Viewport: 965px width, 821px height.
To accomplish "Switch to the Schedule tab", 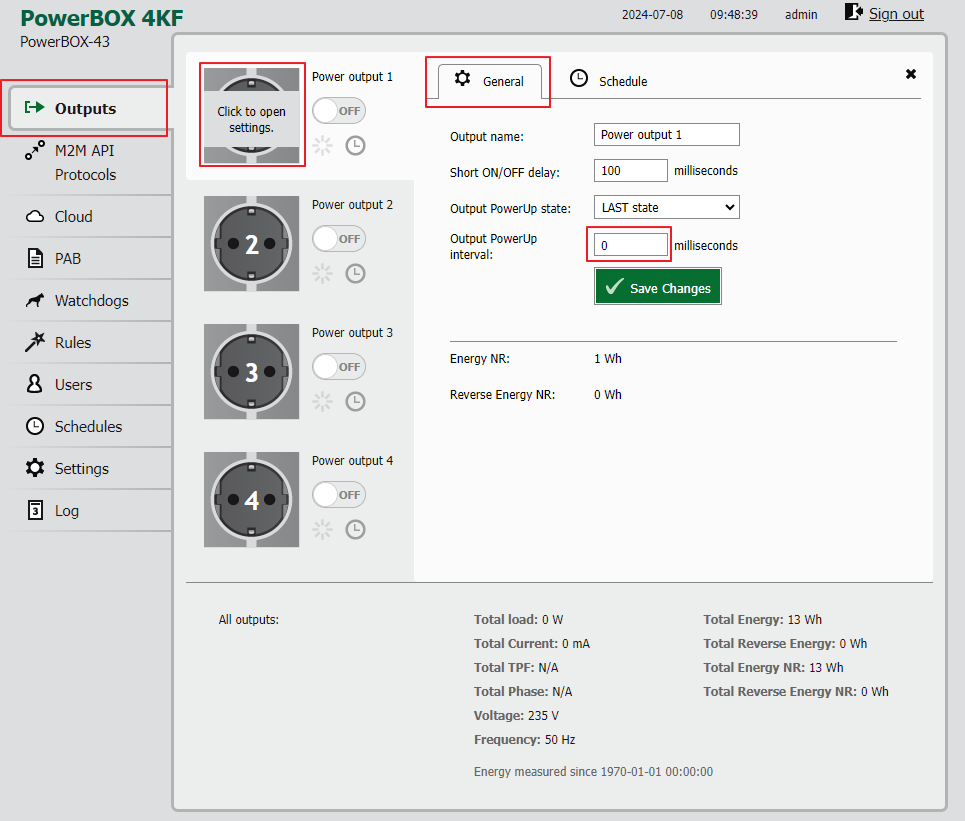I will point(608,81).
